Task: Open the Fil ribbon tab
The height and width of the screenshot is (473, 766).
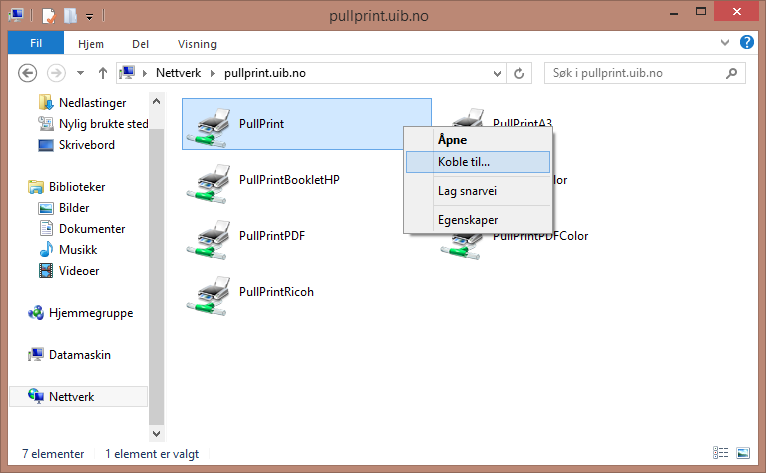Action: [36, 44]
